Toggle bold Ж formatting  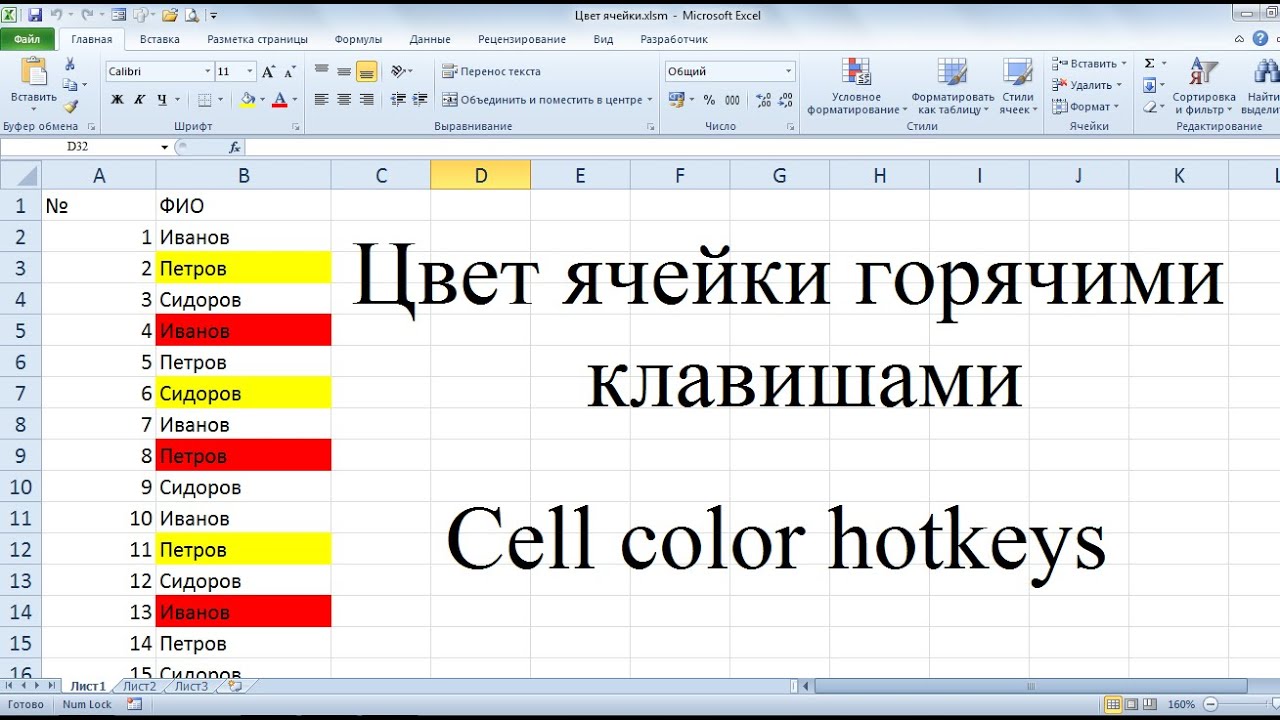coord(117,99)
